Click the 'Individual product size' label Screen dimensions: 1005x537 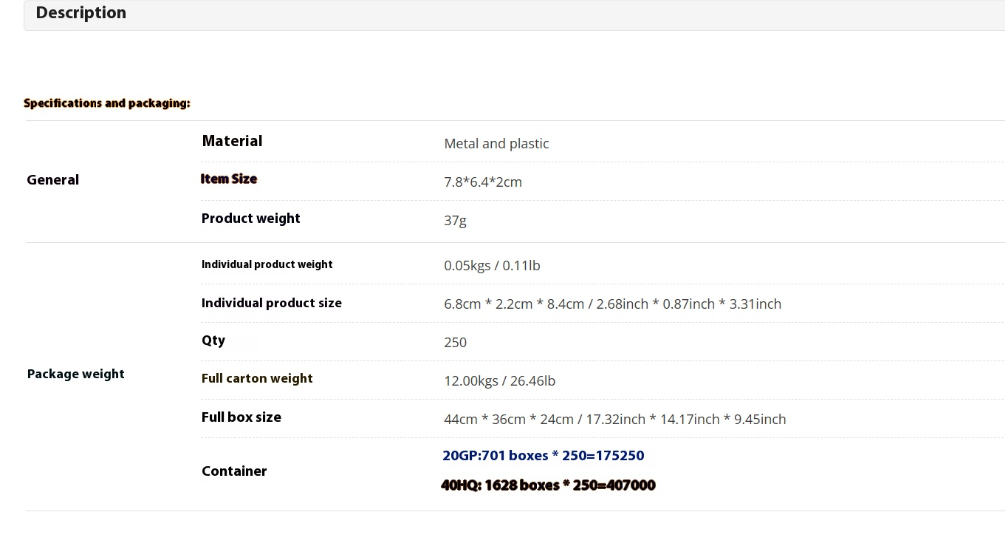271,303
